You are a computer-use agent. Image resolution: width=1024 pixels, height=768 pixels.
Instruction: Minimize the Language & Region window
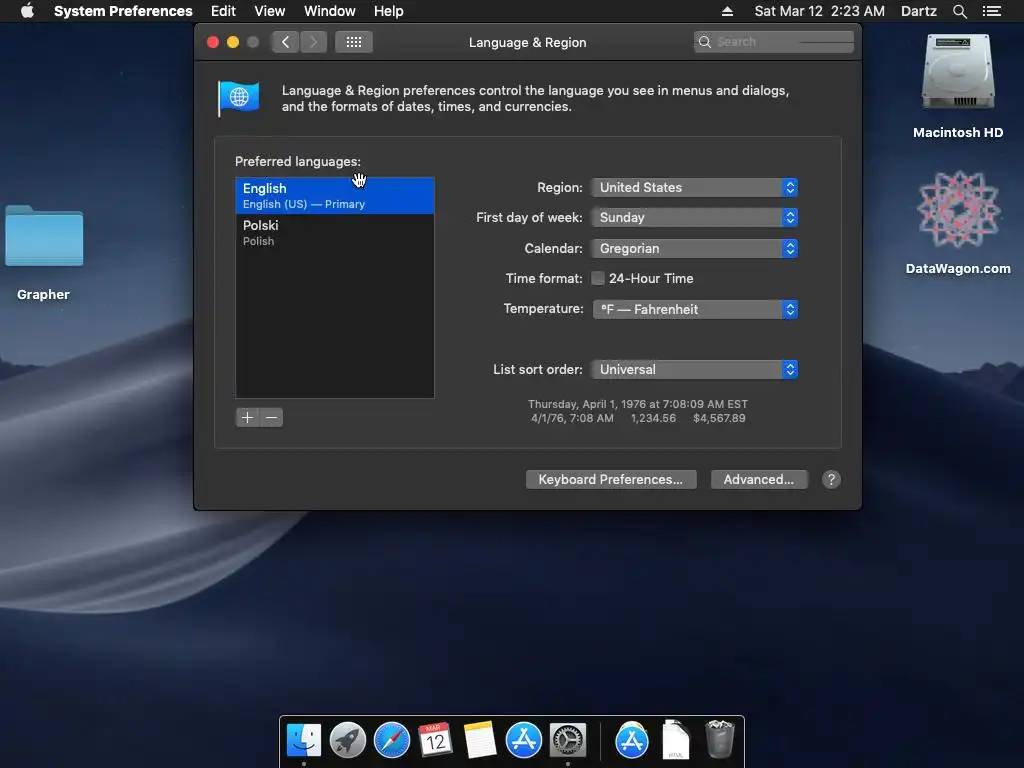(x=232, y=42)
